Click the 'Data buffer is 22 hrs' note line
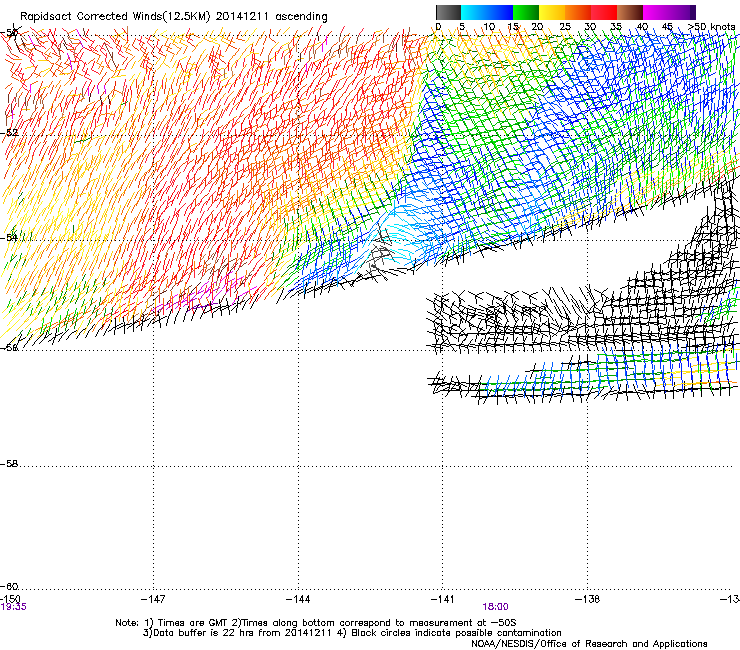This screenshot has width=740, height=650. [352, 633]
